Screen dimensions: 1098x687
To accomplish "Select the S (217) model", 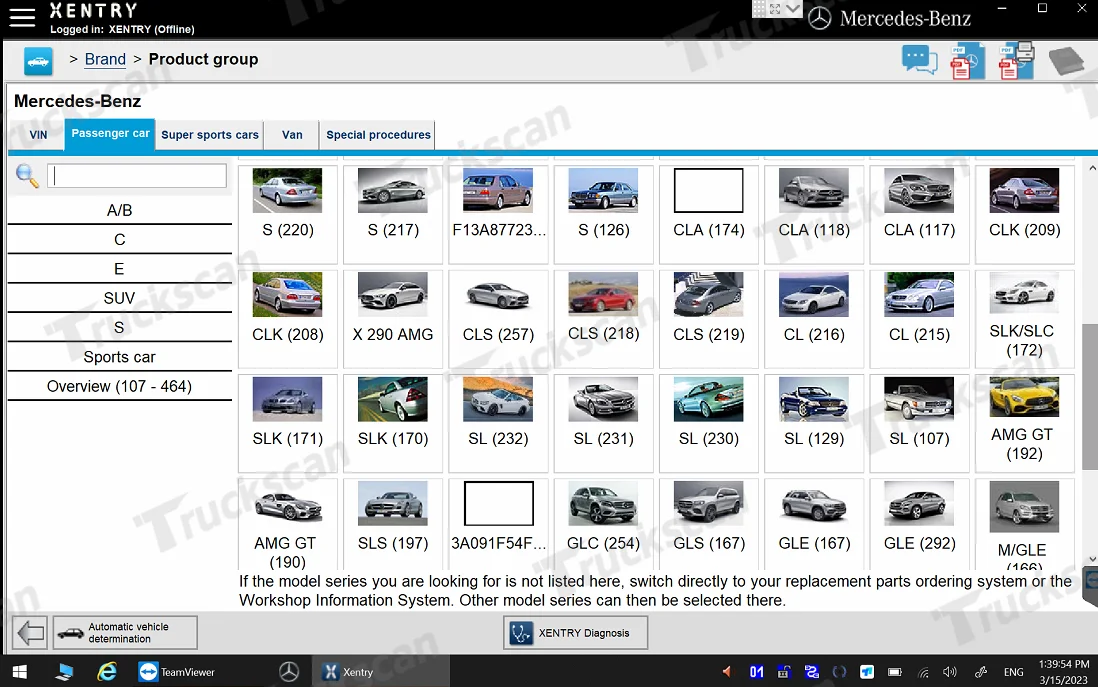I will (393, 214).
